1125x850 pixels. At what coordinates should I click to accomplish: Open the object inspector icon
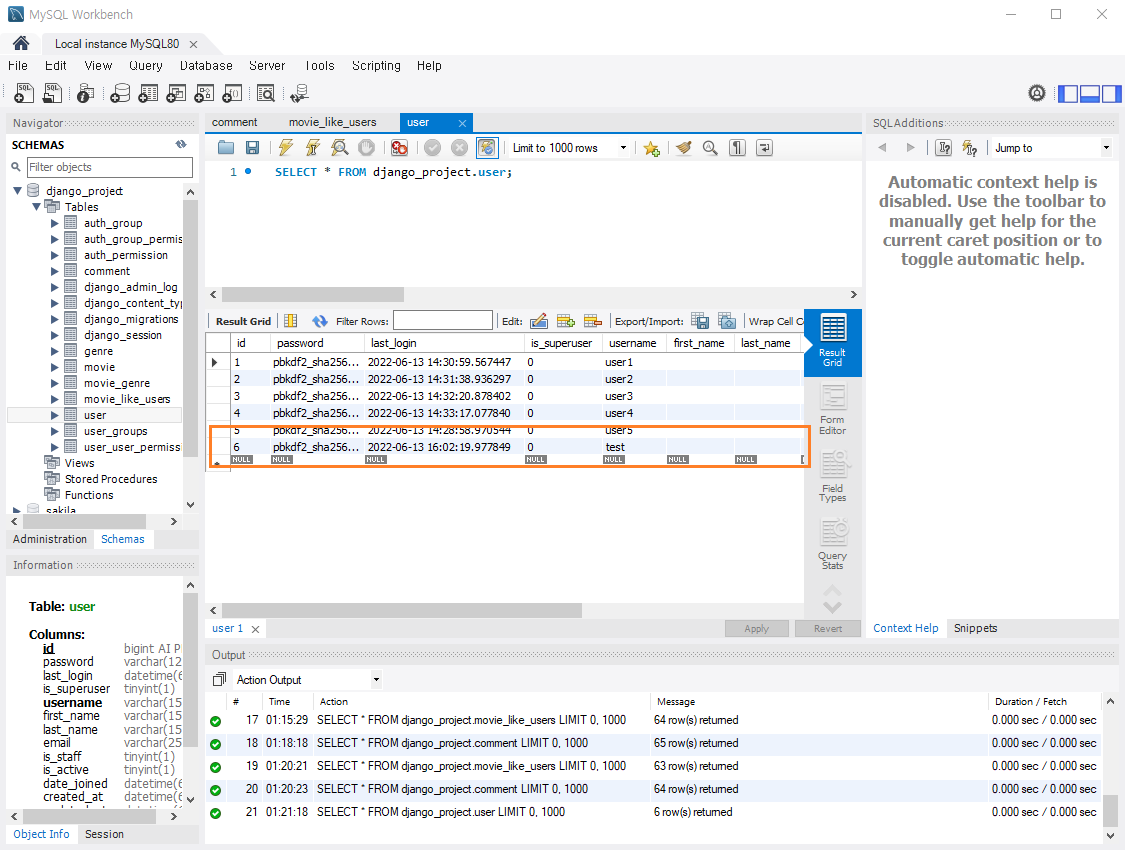click(x=85, y=93)
